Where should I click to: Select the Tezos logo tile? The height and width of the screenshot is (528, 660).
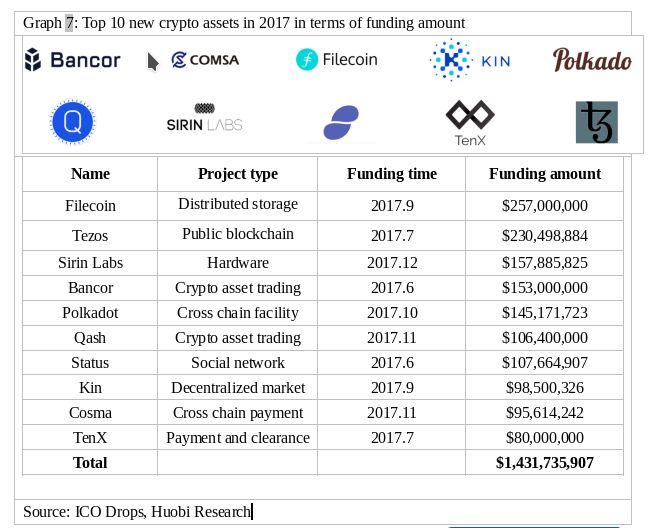[x=597, y=122]
